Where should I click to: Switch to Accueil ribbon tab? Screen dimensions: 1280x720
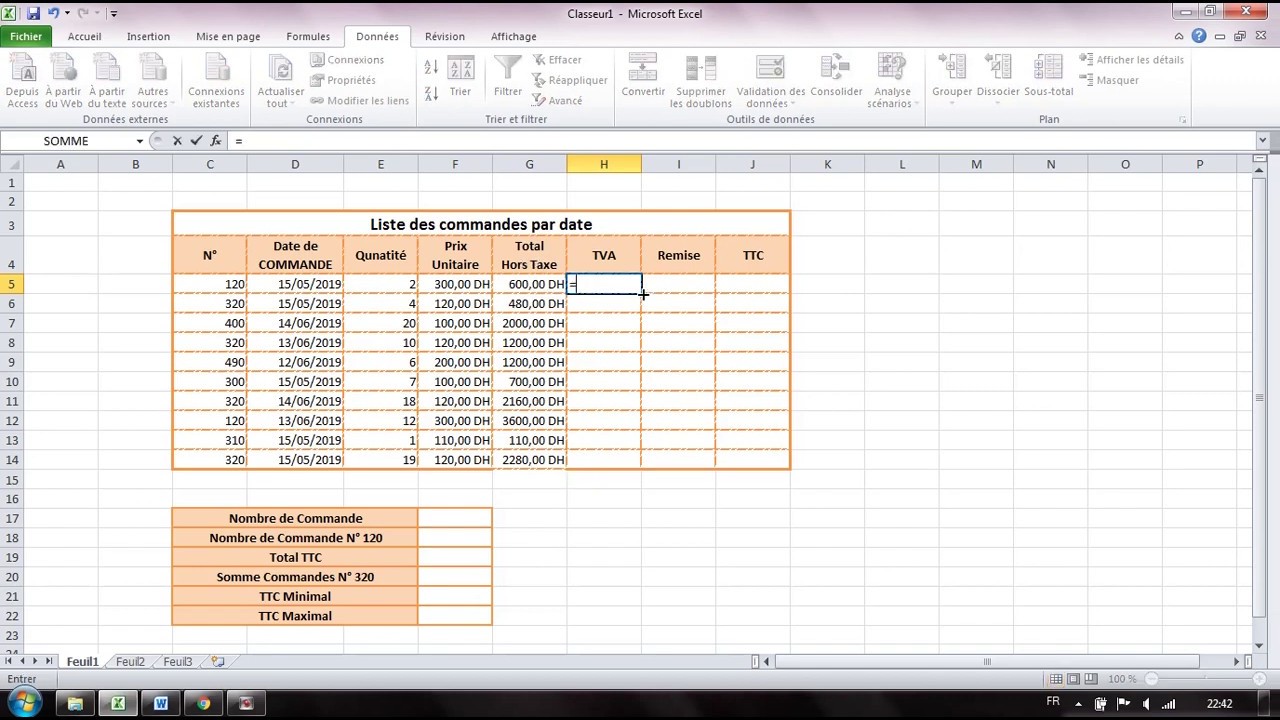(x=84, y=36)
